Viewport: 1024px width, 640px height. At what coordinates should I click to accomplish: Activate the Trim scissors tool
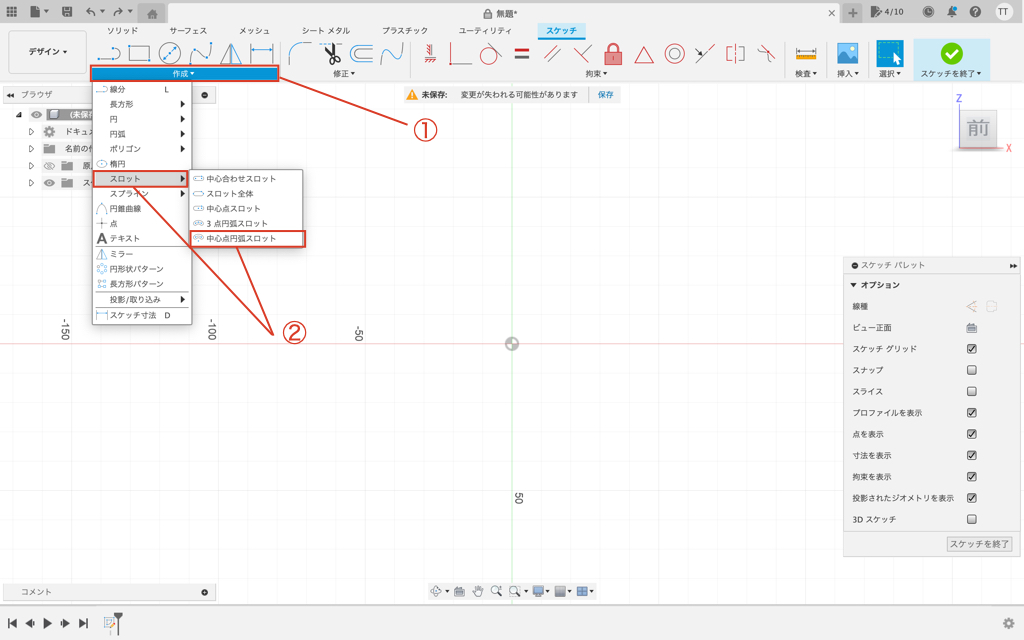click(x=332, y=54)
